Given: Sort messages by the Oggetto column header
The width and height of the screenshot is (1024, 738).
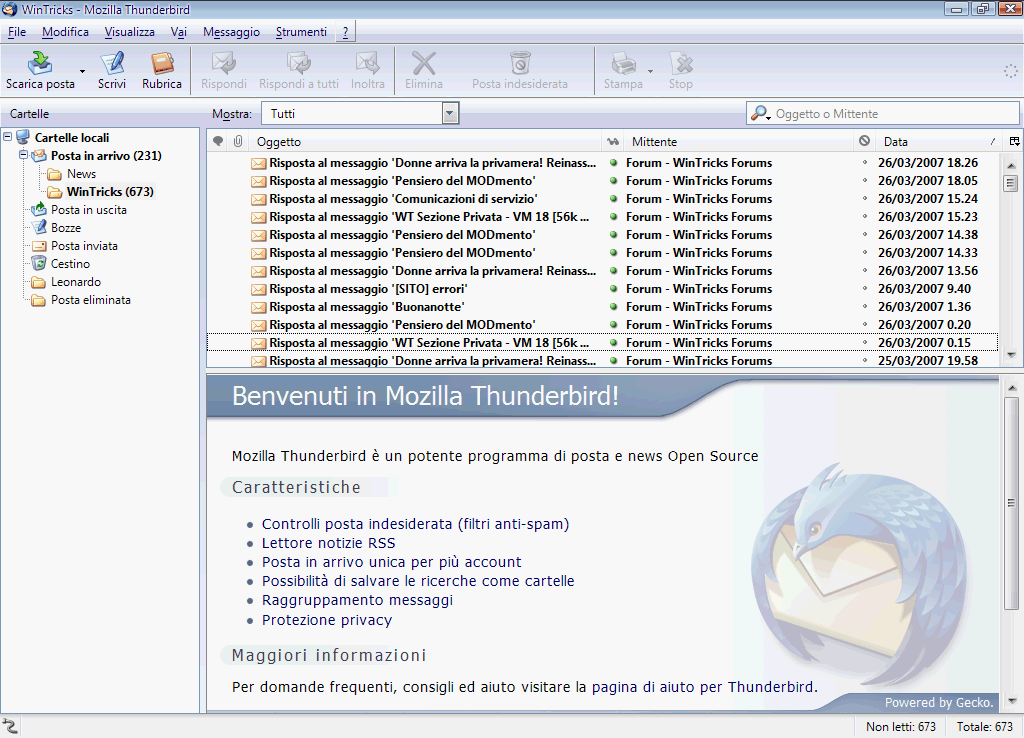Looking at the screenshot, I should [x=424, y=141].
